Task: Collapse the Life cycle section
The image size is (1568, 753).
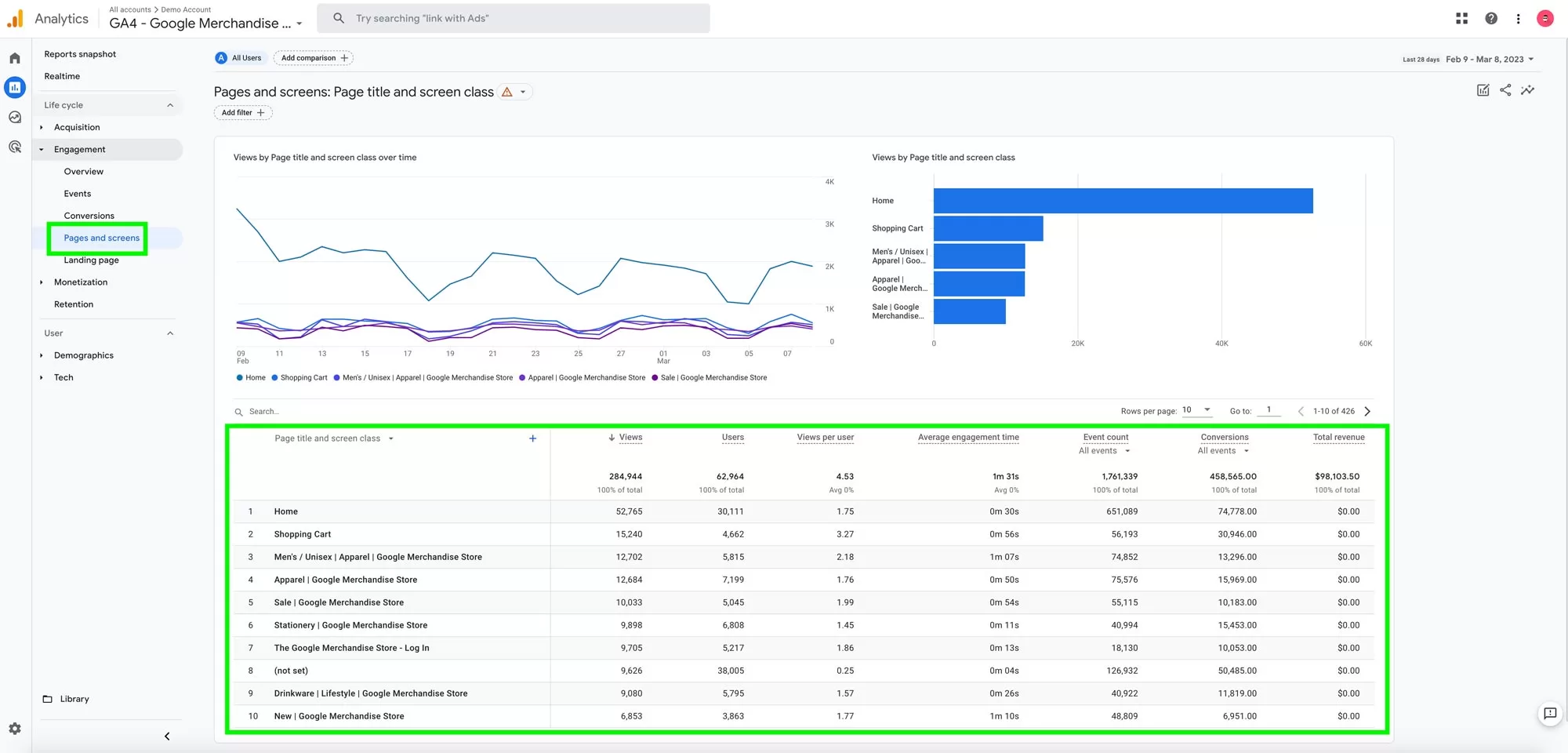Action: point(170,105)
